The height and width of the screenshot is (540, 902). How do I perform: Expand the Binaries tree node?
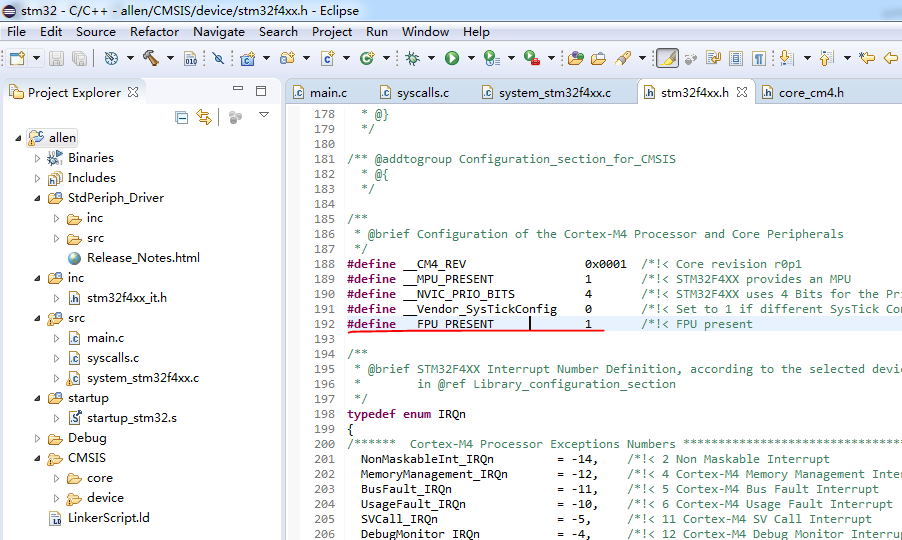[37, 158]
